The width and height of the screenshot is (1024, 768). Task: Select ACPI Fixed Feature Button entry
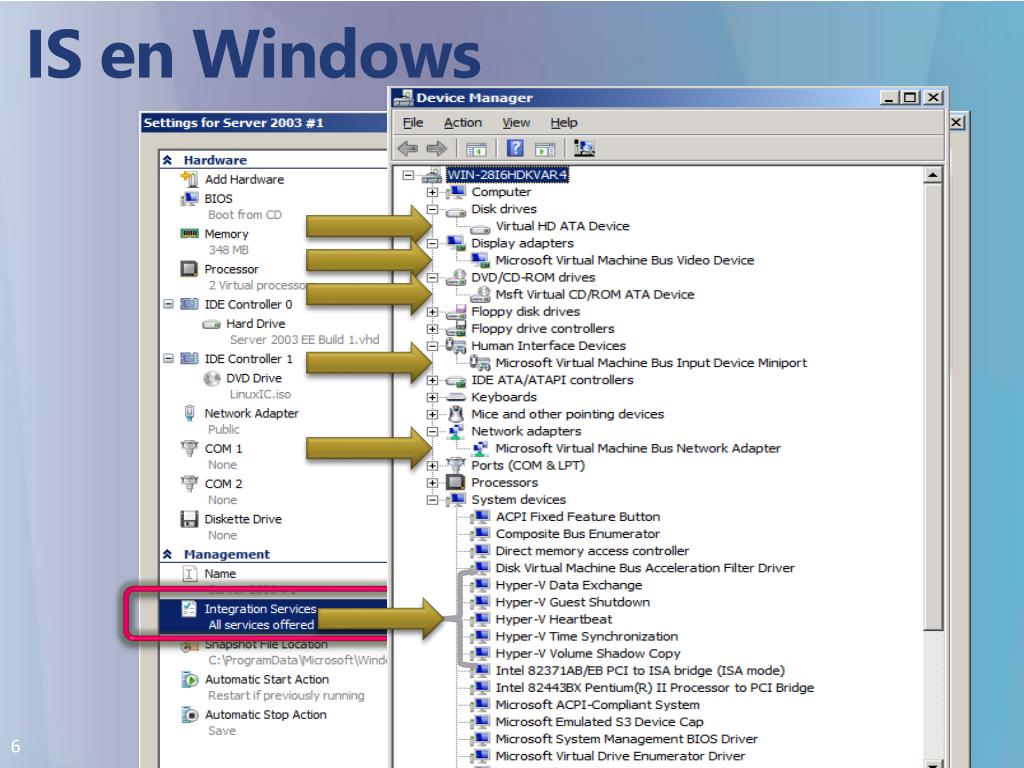(578, 517)
